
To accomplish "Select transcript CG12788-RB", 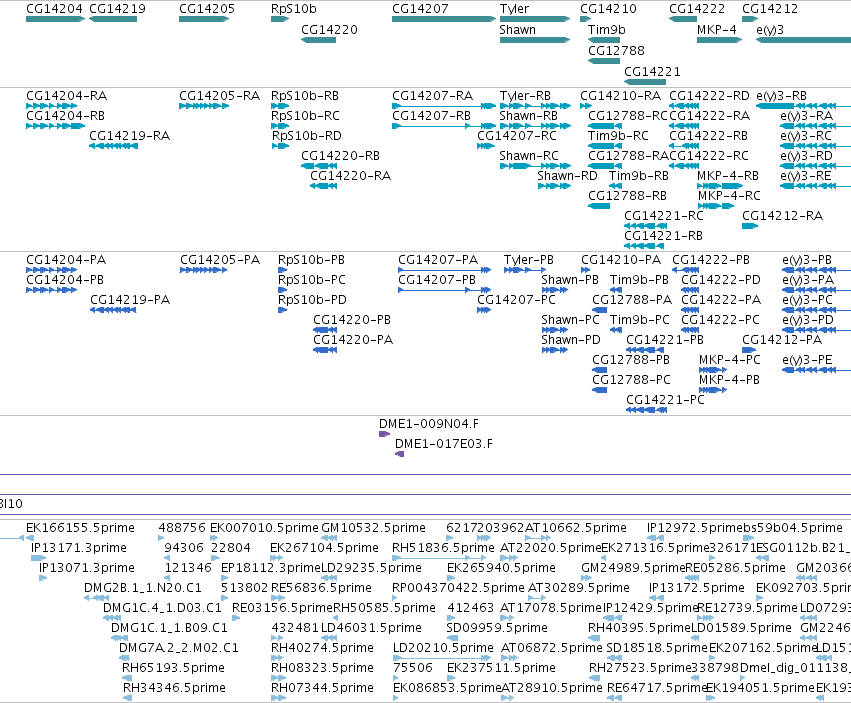I will 627,196.
